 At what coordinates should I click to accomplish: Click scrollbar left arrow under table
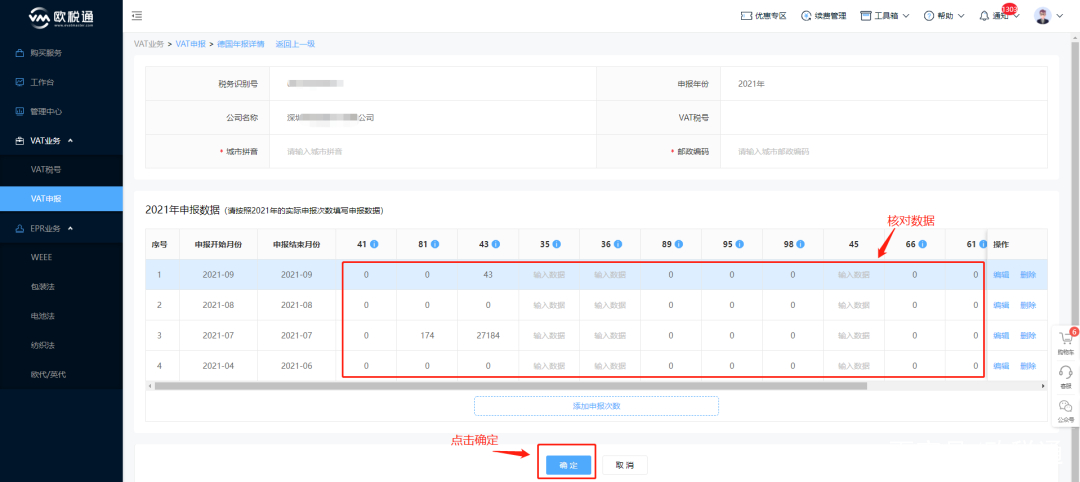[x=149, y=386]
